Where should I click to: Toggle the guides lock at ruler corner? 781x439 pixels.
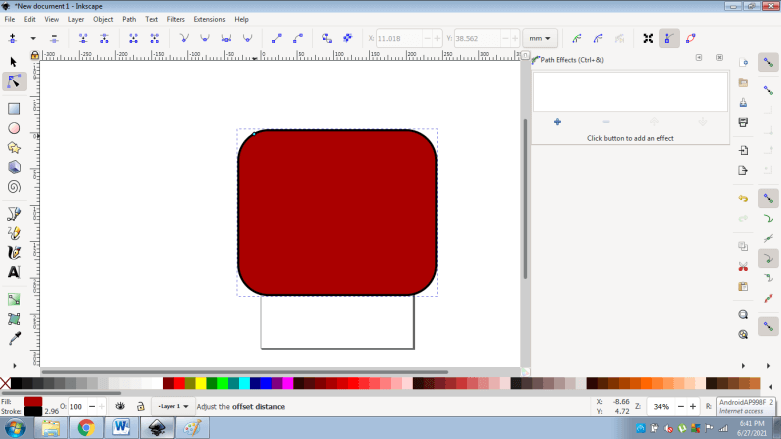35,55
